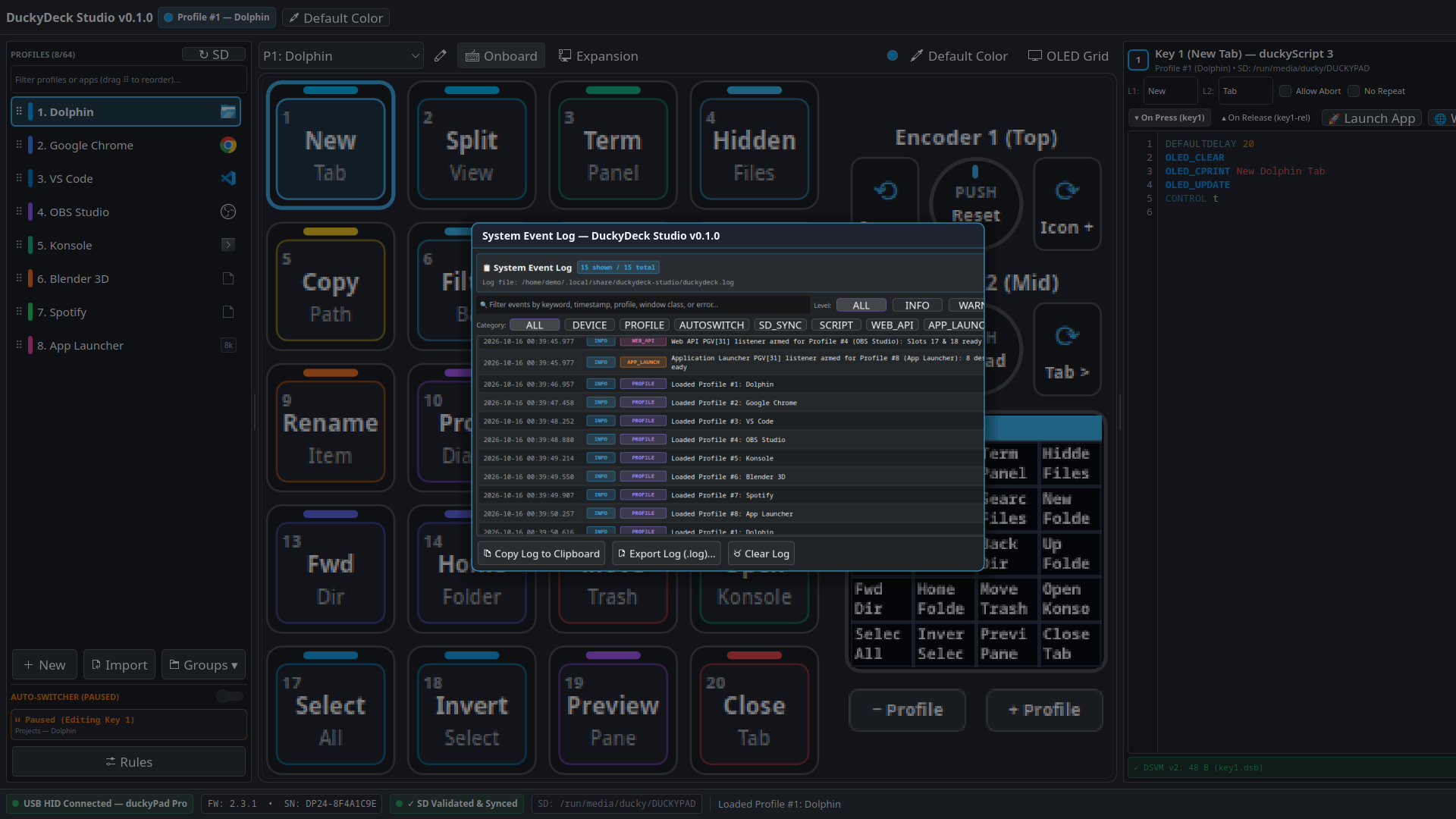This screenshot has height=819, width=1456.
Task: Click the Key 1 number badge icon
Action: (x=1137, y=60)
